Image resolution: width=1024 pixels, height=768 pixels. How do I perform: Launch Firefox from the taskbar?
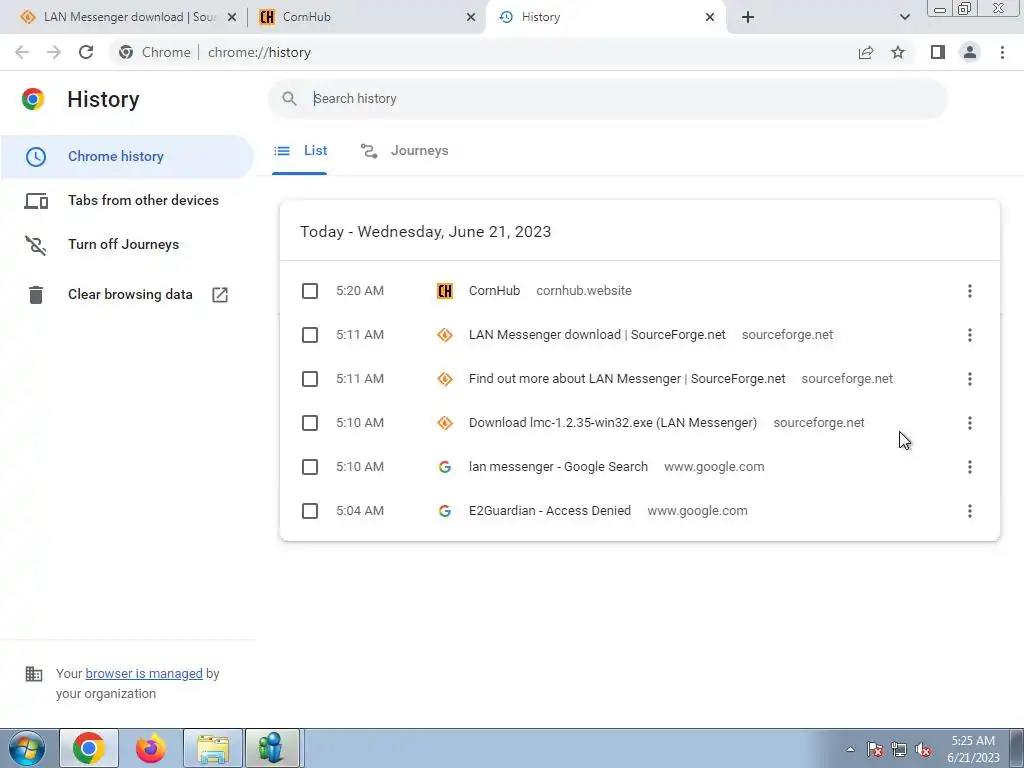click(151, 748)
